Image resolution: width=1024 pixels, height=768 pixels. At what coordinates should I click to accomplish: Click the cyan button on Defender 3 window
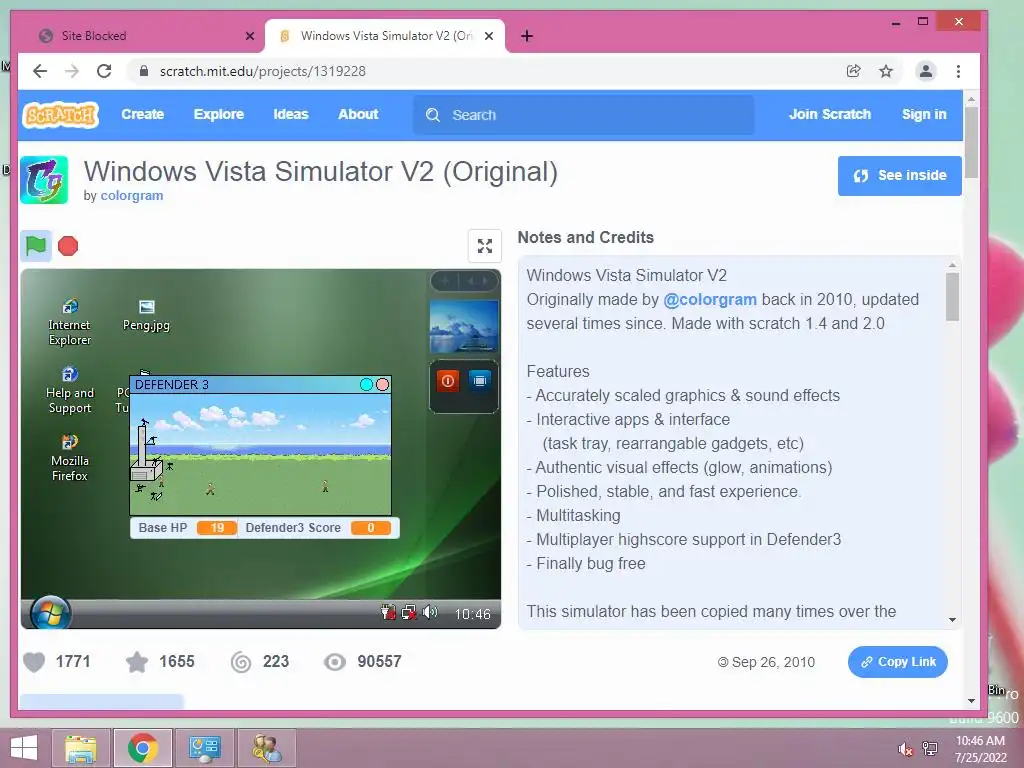coord(366,385)
